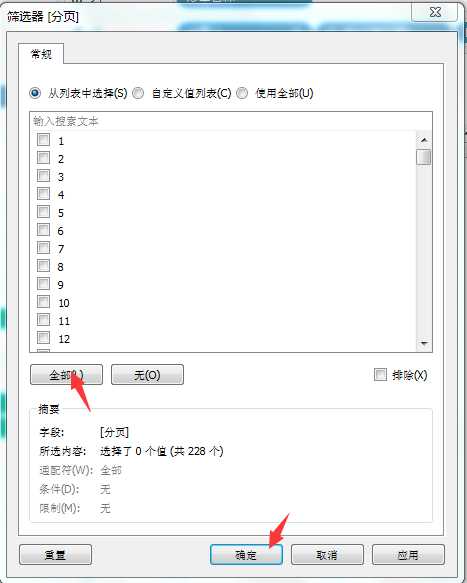Toggle the 排除(X) exclude checkbox
The height and width of the screenshot is (583, 467).
tap(380, 374)
